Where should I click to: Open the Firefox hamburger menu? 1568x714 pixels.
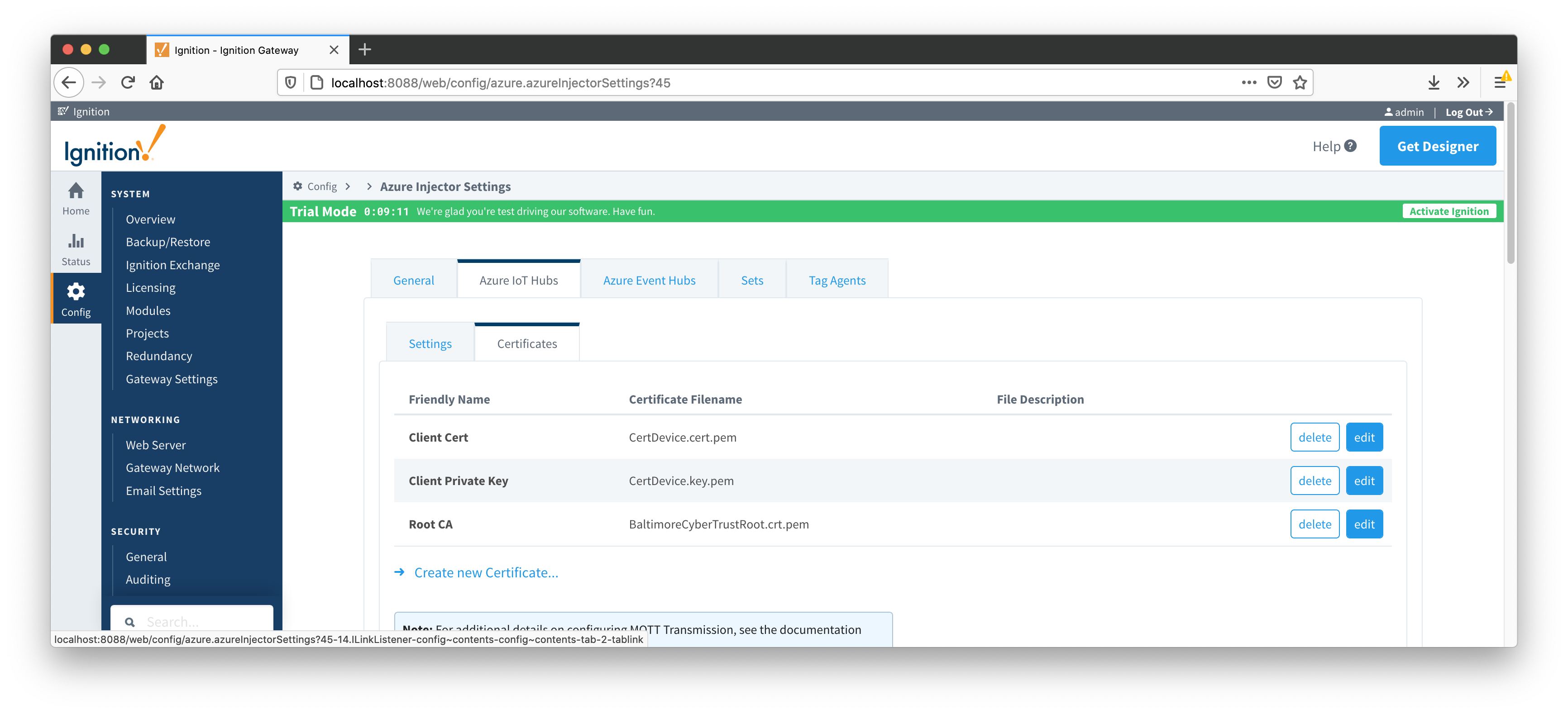1499,82
